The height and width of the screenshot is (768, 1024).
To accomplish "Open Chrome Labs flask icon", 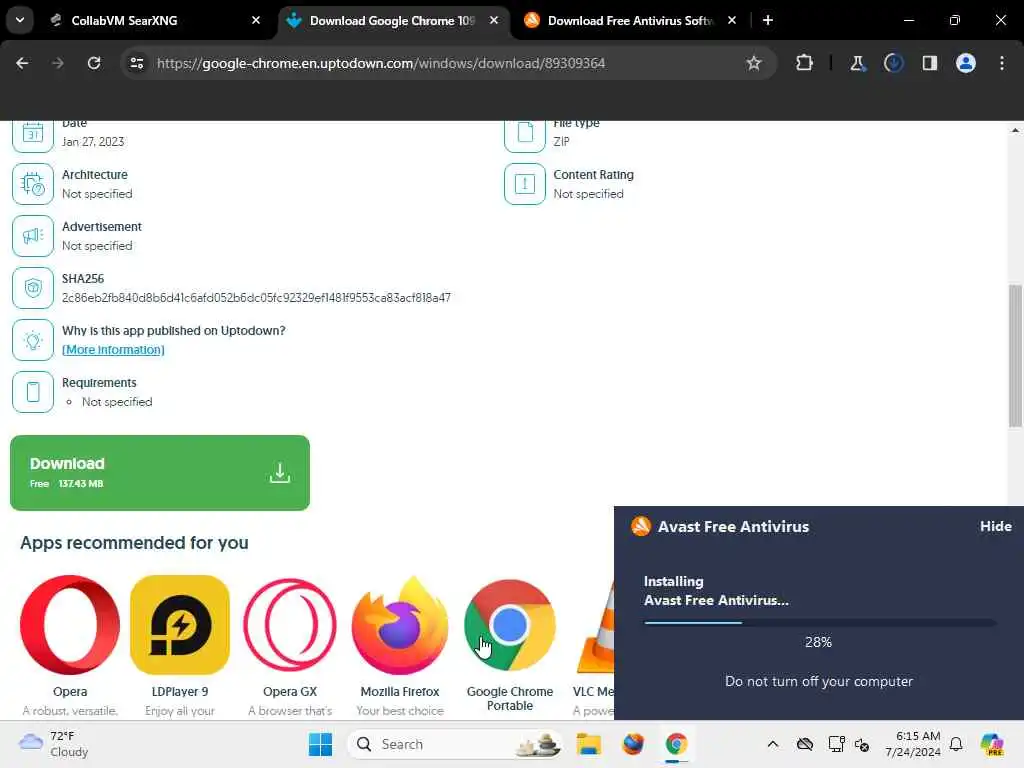I will point(857,63).
